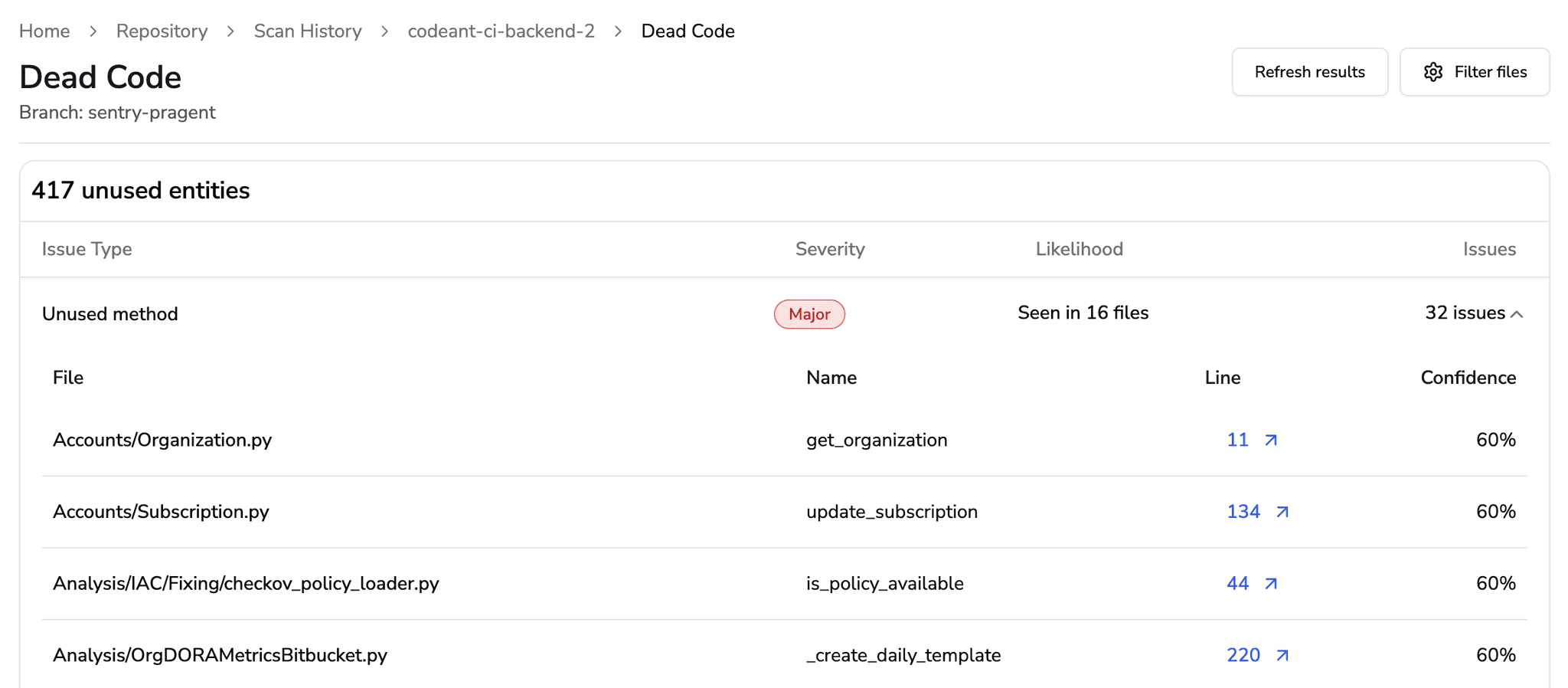This screenshot has height=688, width=1568.
Task: Open line 11 link for get_organization
Action: click(1237, 440)
